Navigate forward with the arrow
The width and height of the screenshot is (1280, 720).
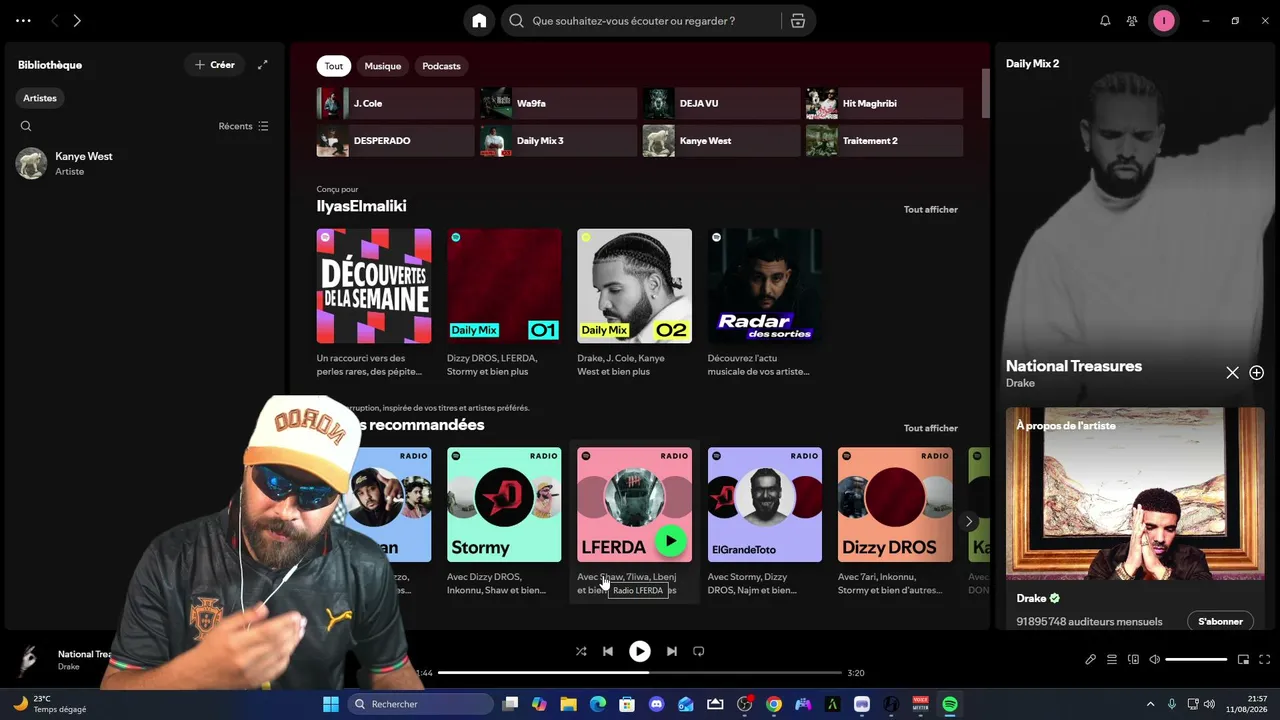click(x=77, y=21)
